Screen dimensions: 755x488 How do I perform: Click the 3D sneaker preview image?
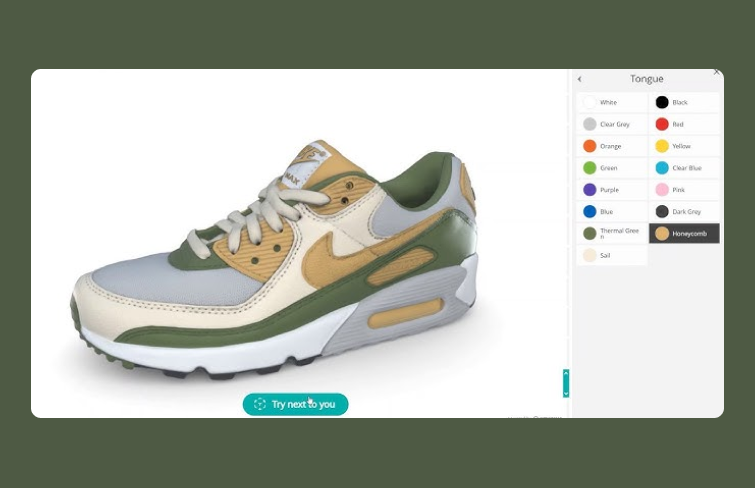pos(275,258)
